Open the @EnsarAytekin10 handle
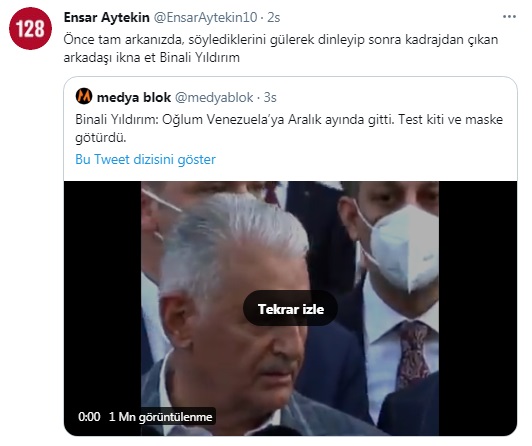532x446 pixels. (x=206, y=17)
